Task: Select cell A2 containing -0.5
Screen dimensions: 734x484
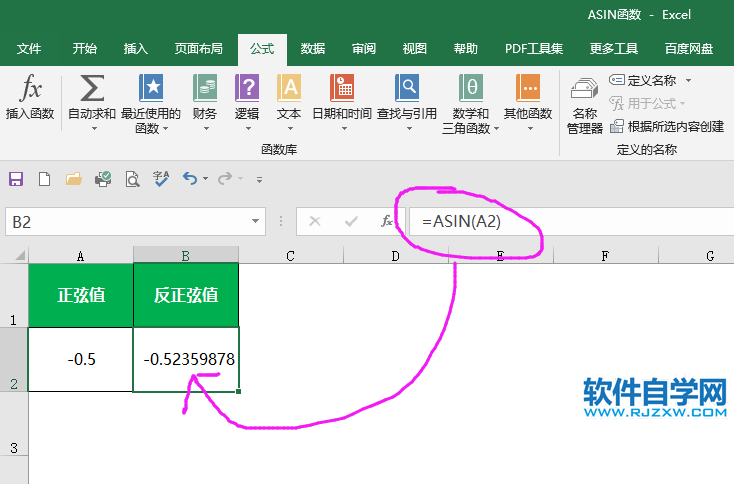Action: [x=81, y=359]
